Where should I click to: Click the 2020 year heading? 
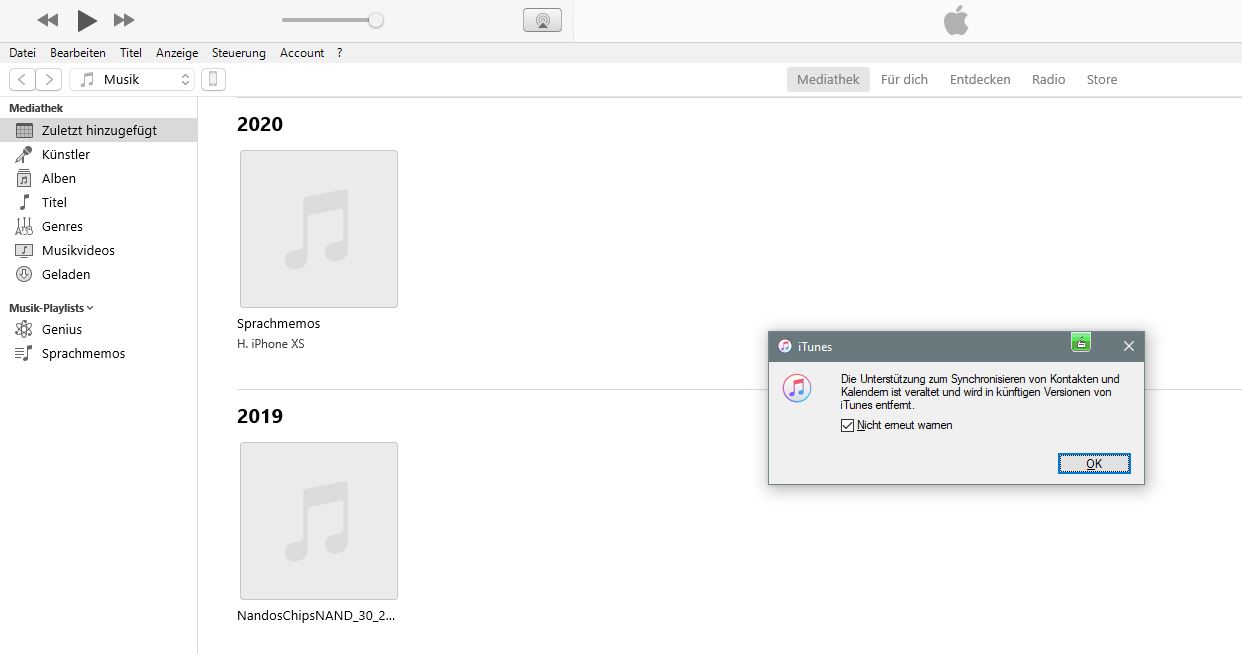(x=260, y=124)
